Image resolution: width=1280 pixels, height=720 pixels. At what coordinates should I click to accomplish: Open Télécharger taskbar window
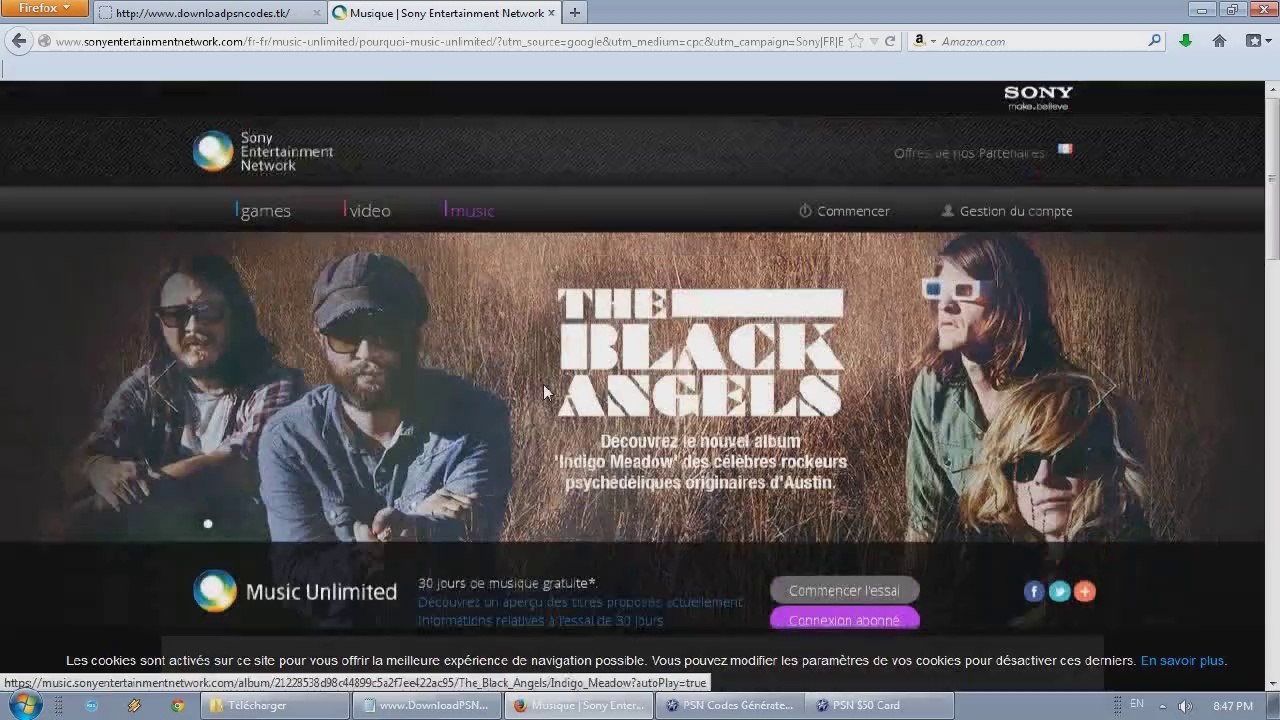pyautogui.click(x=274, y=705)
